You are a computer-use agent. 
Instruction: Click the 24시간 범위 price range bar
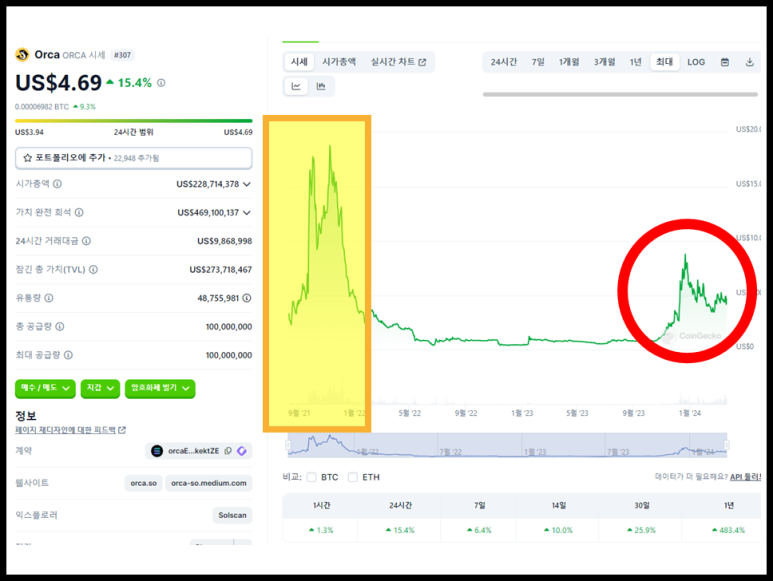coord(134,121)
